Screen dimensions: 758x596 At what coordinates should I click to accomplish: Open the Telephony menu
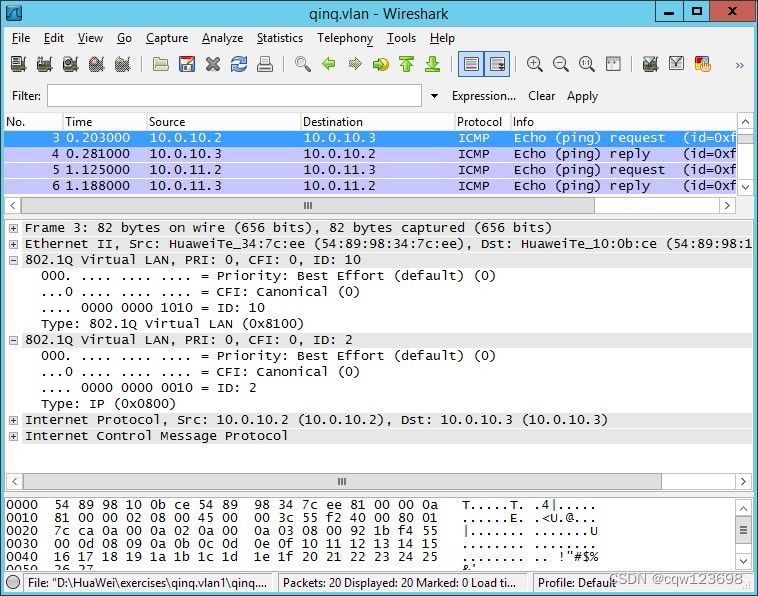(x=345, y=38)
